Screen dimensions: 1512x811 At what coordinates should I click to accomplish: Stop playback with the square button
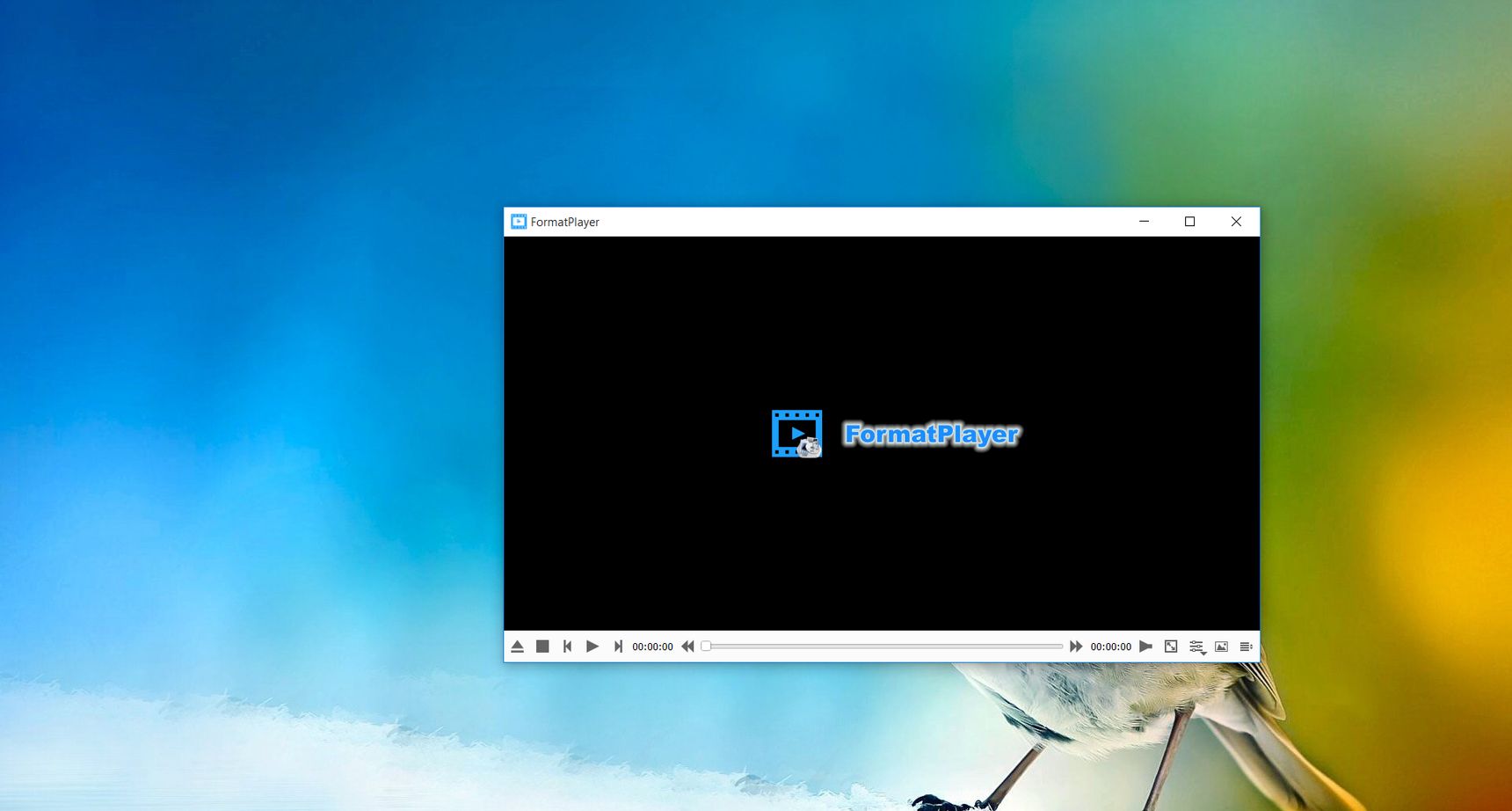(x=542, y=647)
